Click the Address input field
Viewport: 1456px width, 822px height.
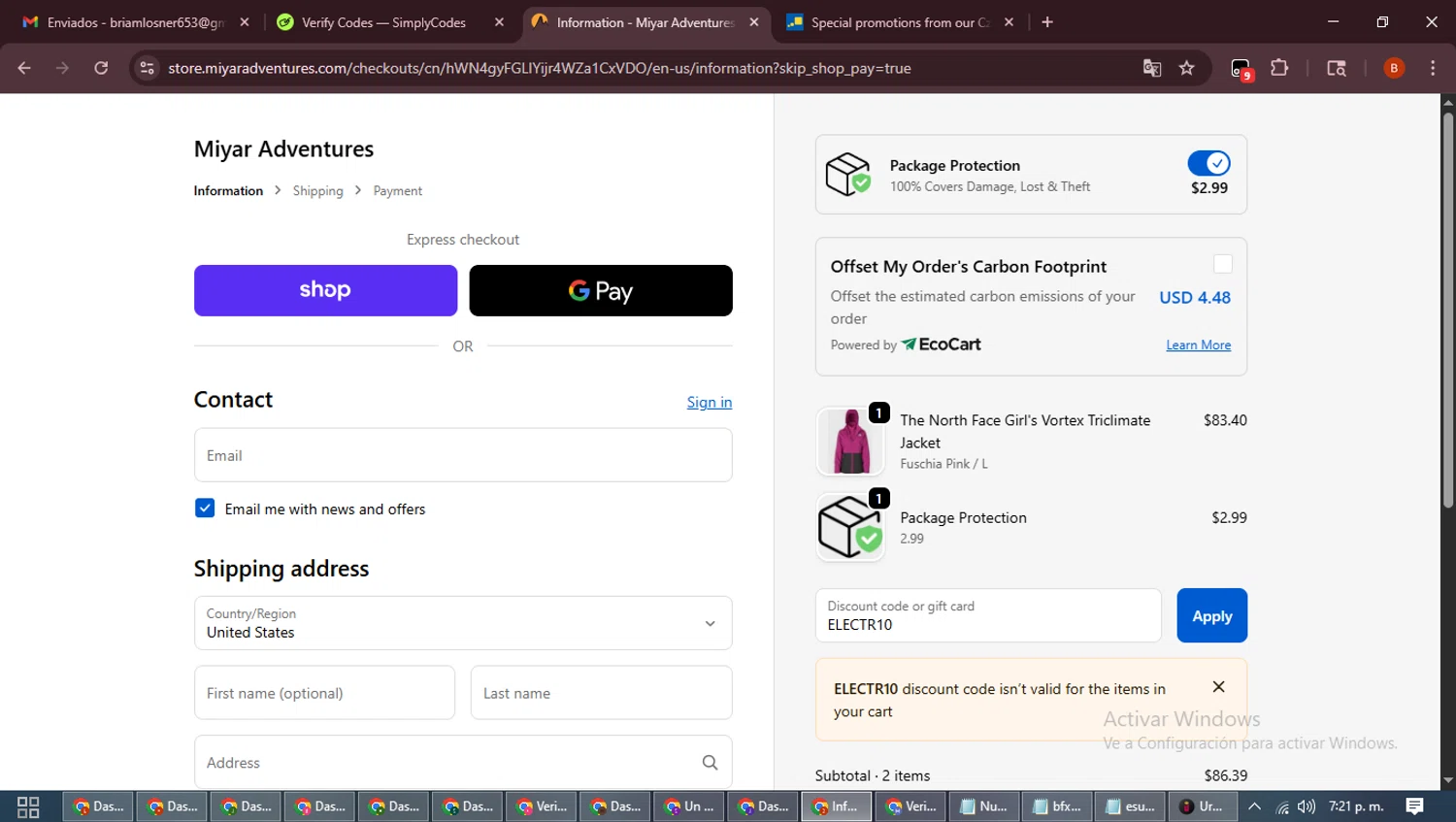coord(463,763)
